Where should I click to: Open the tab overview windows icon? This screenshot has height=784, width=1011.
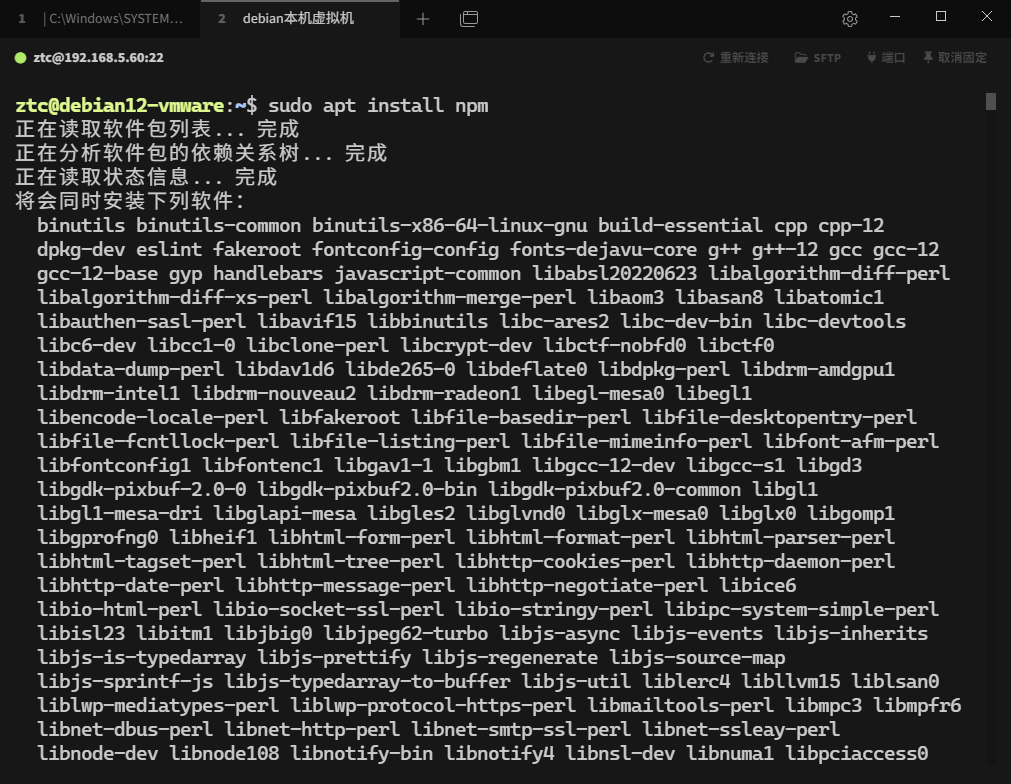(469, 18)
